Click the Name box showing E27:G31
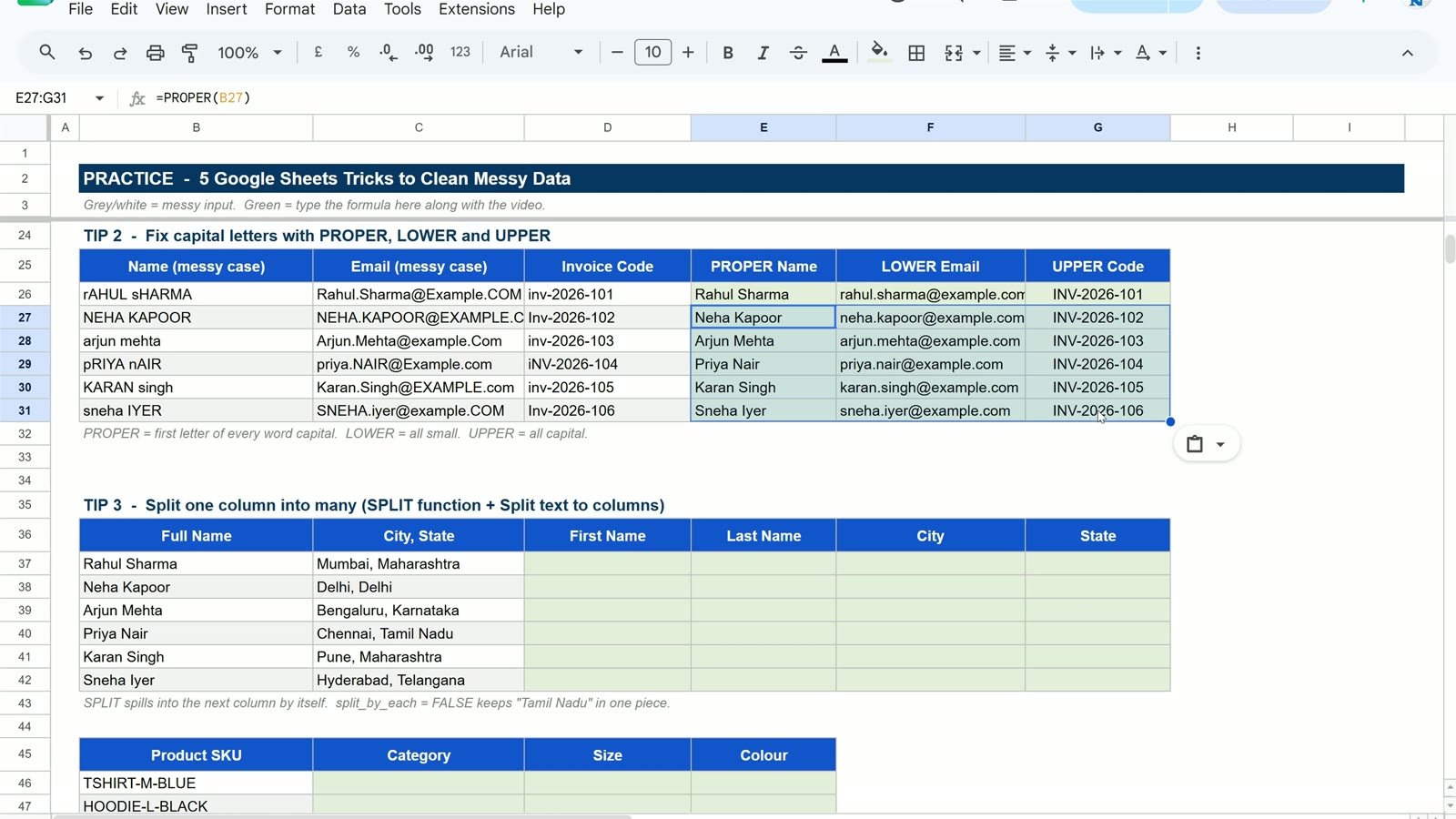Image resolution: width=1456 pixels, height=819 pixels. tap(44, 97)
